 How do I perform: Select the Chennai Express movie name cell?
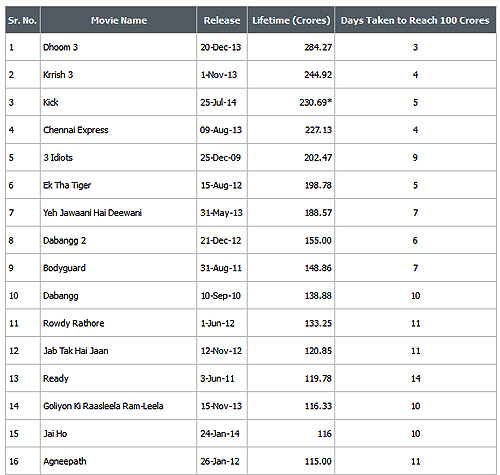point(118,130)
